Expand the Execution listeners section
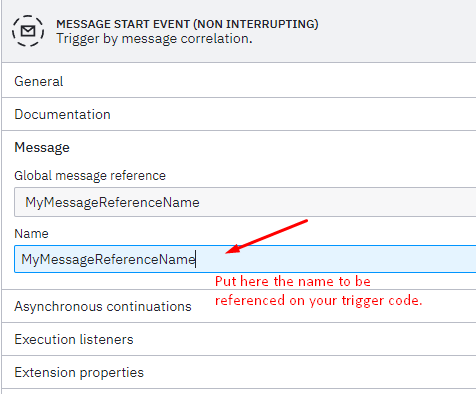The image size is (476, 394). [x=239, y=339]
